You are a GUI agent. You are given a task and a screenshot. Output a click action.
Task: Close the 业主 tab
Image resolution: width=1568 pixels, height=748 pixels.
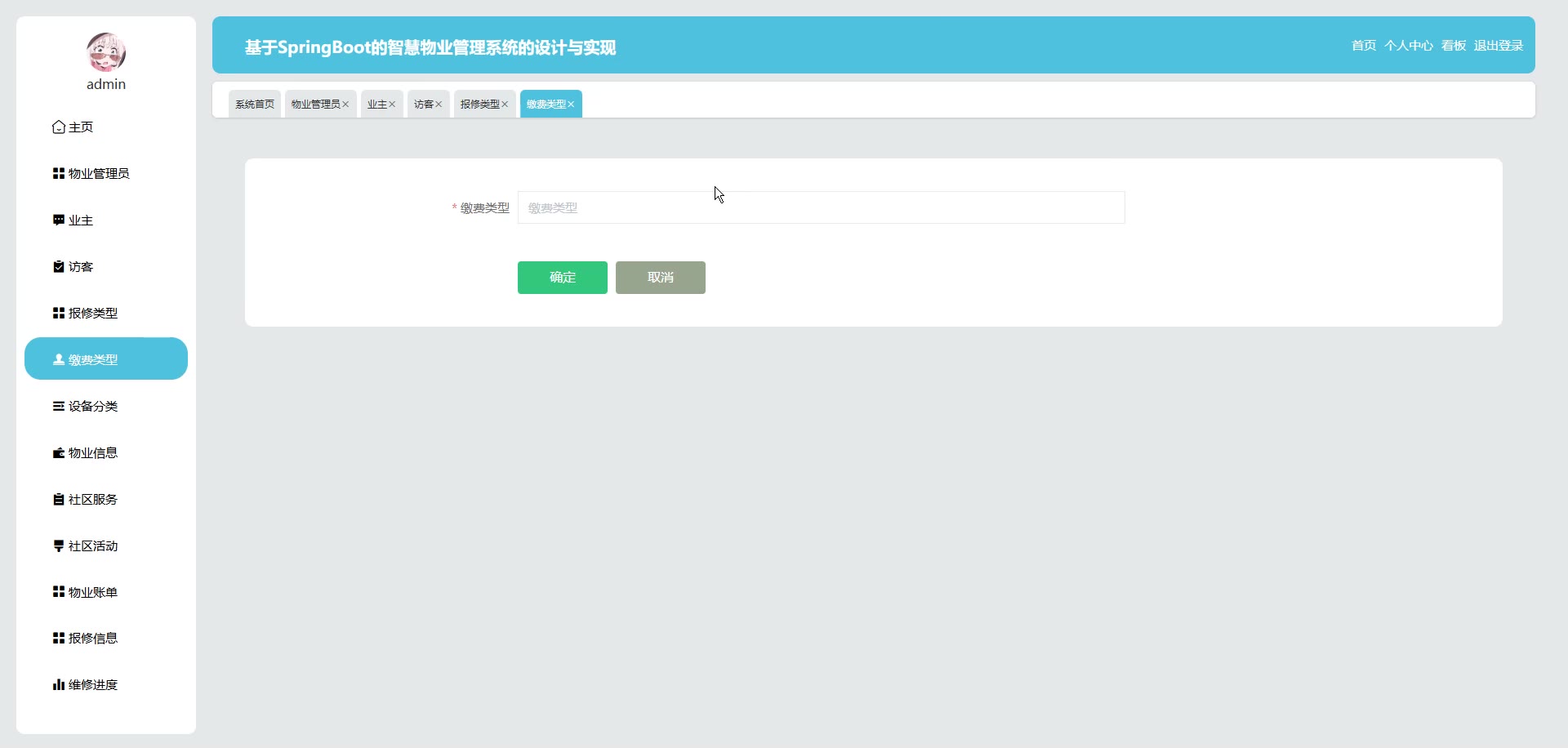click(x=392, y=105)
